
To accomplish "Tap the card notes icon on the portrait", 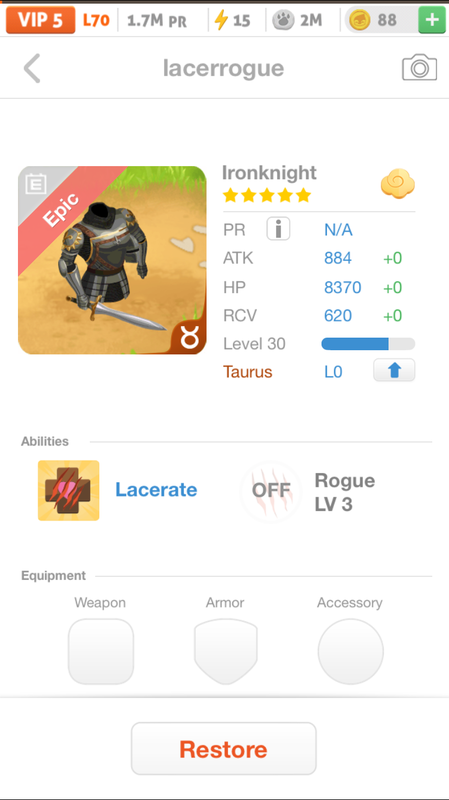I will click(x=36, y=184).
